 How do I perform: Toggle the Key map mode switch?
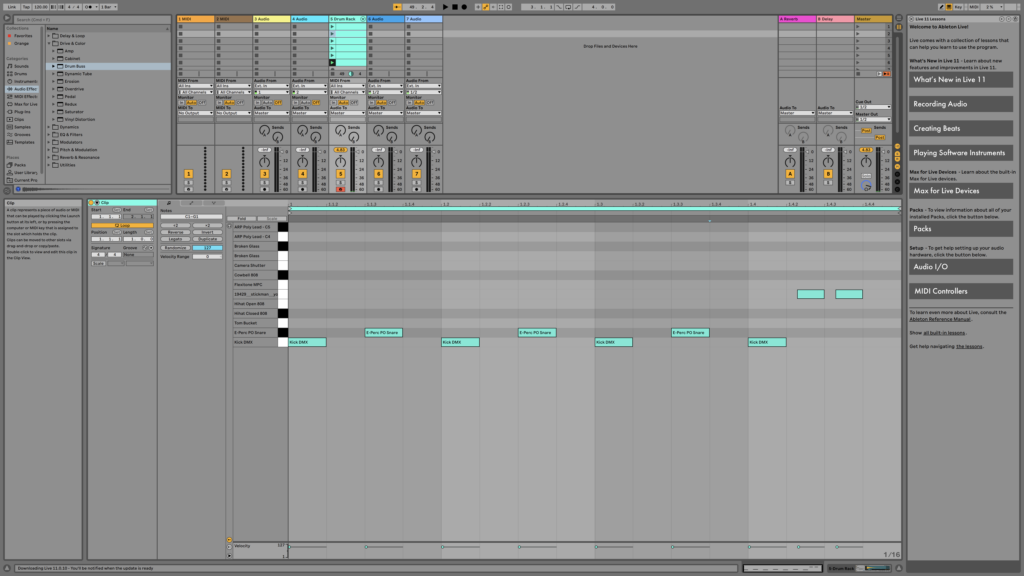pos(958,7)
